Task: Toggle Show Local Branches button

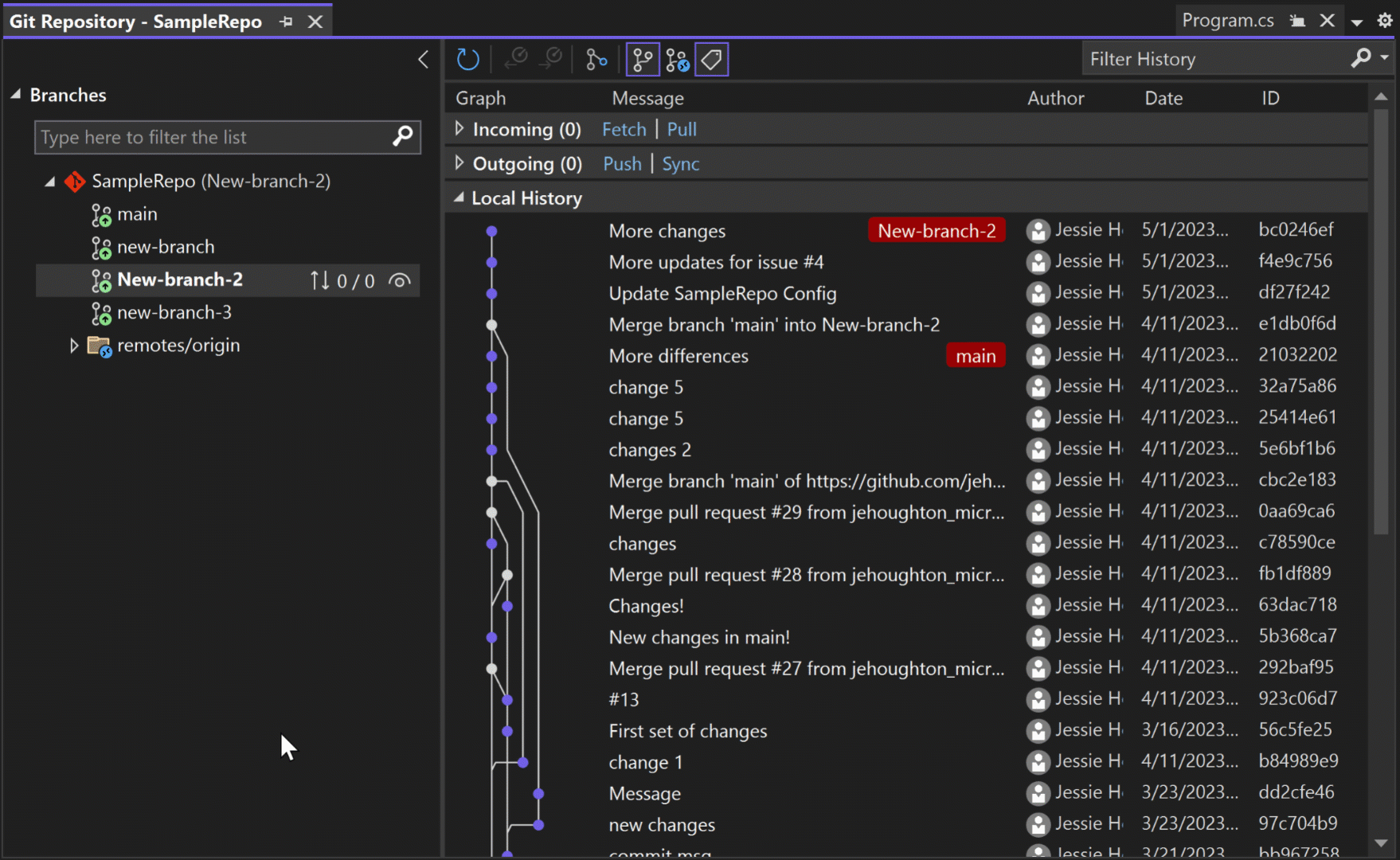Action: [x=643, y=60]
